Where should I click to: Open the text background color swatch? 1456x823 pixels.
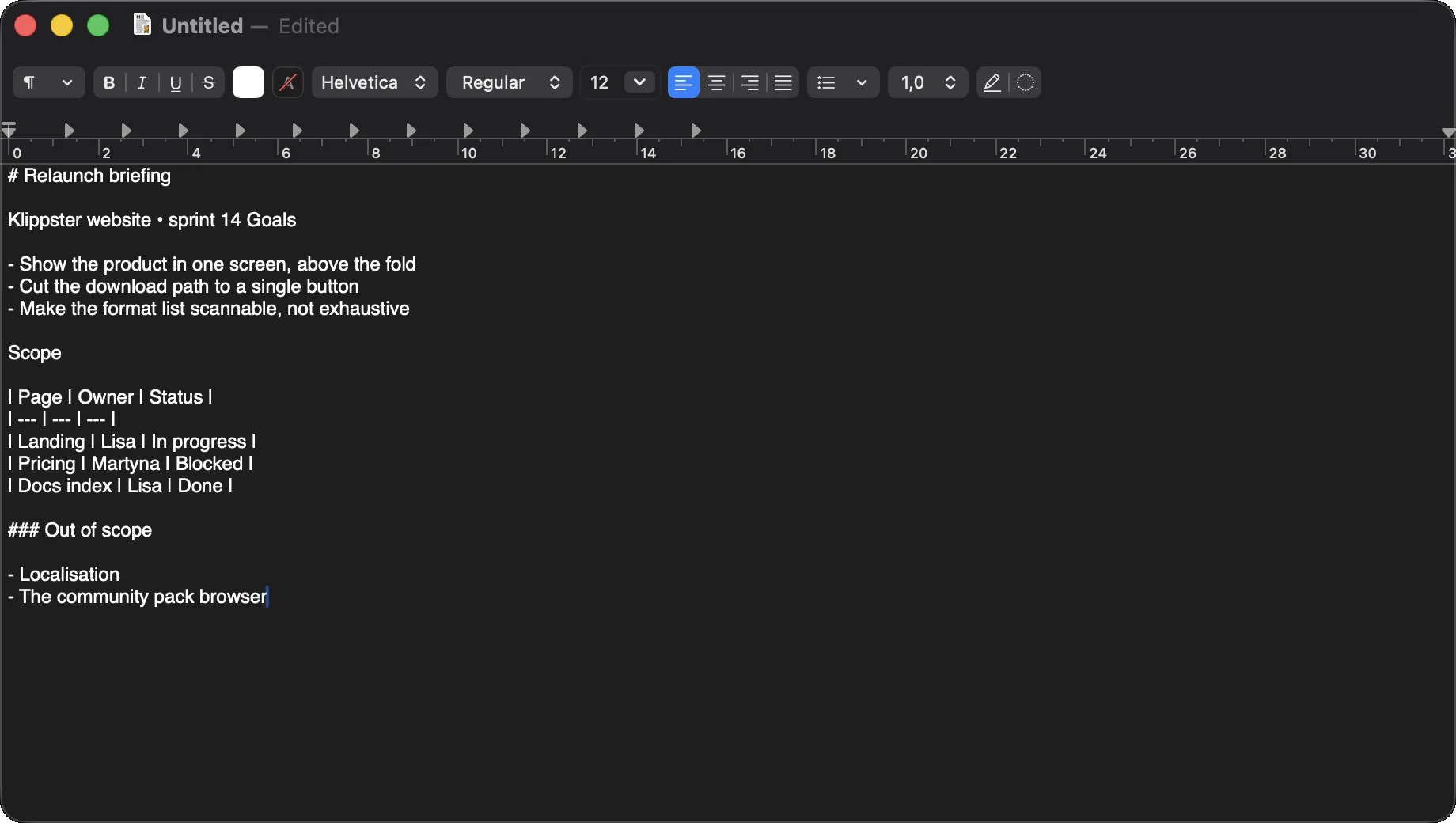288,82
